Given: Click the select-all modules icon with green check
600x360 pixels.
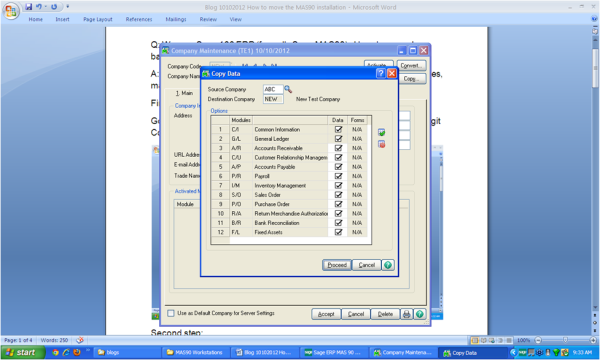Looking at the screenshot, I should (x=382, y=132).
